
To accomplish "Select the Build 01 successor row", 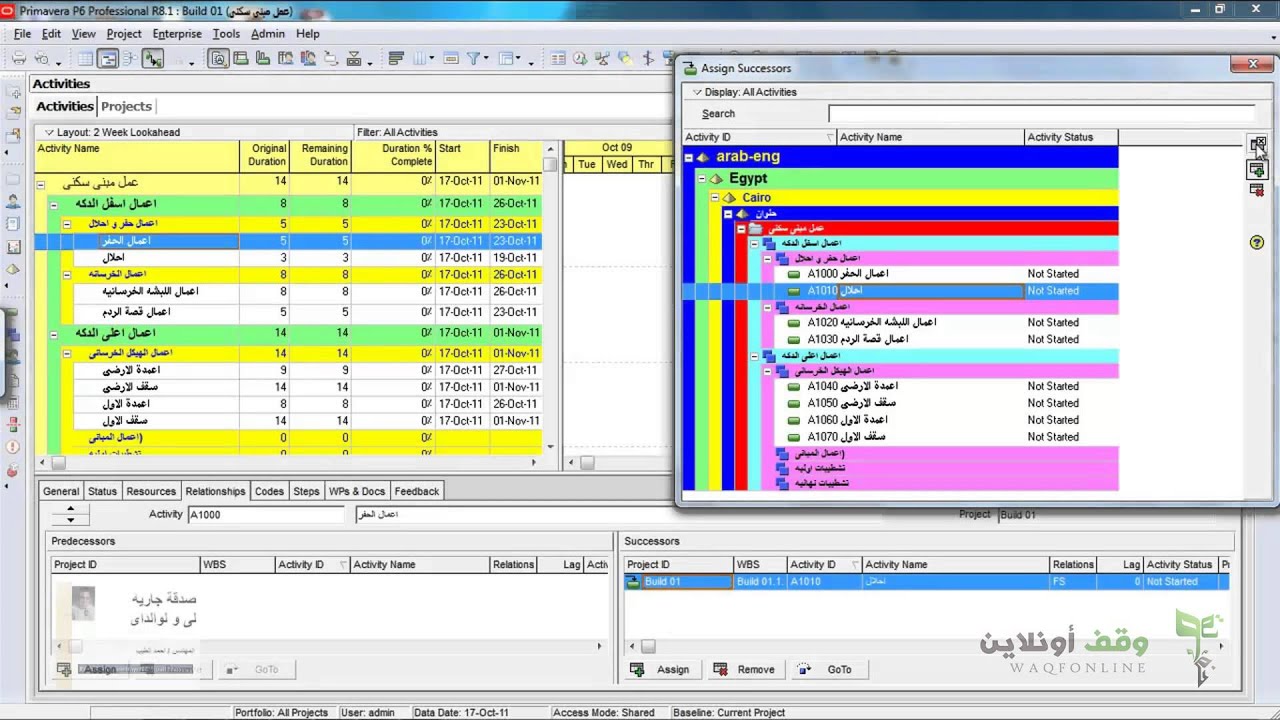I will (x=926, y=581).
